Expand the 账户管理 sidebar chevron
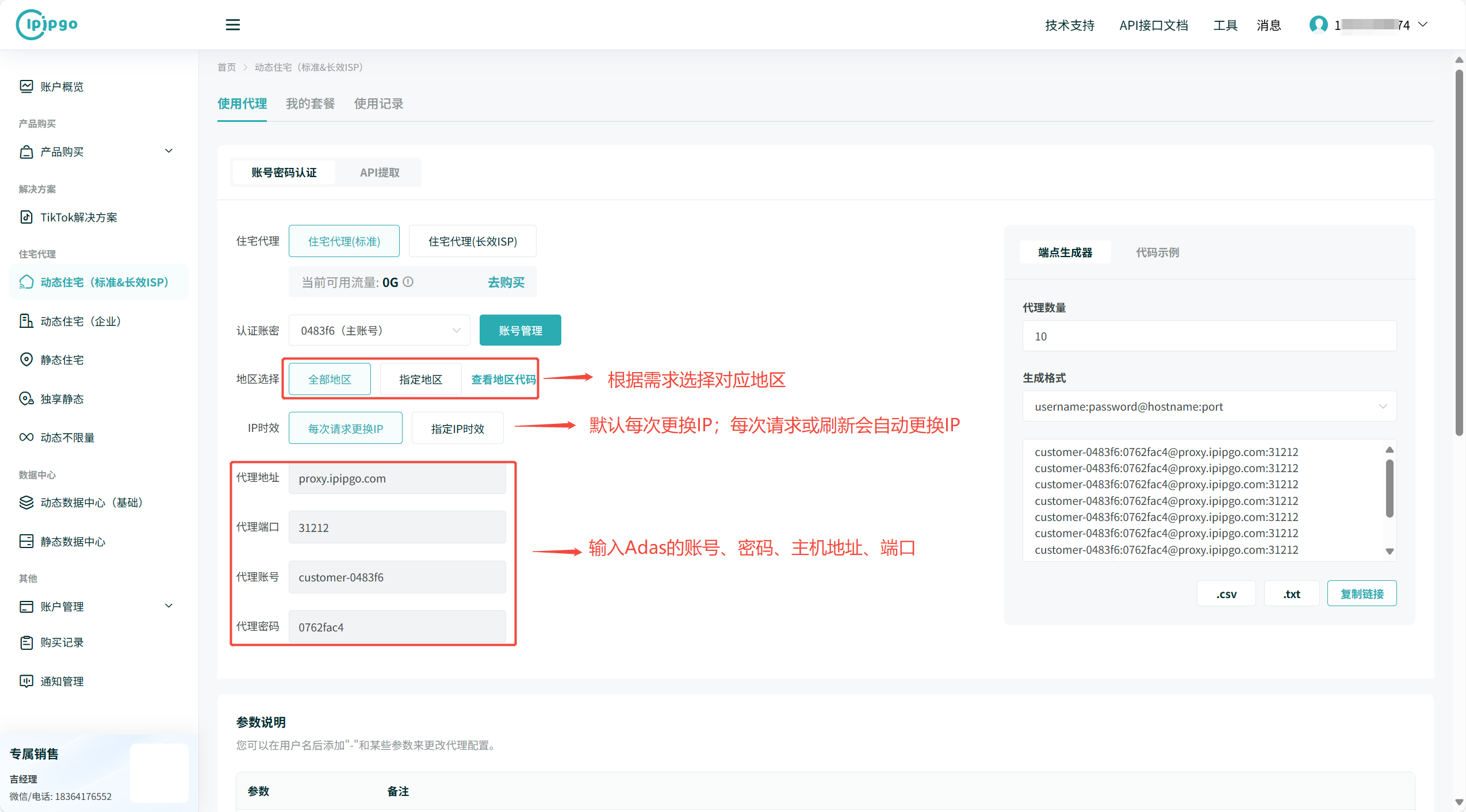Viewport: 1466px width, 812px height. pyautogui.click(x=169, y=606)
